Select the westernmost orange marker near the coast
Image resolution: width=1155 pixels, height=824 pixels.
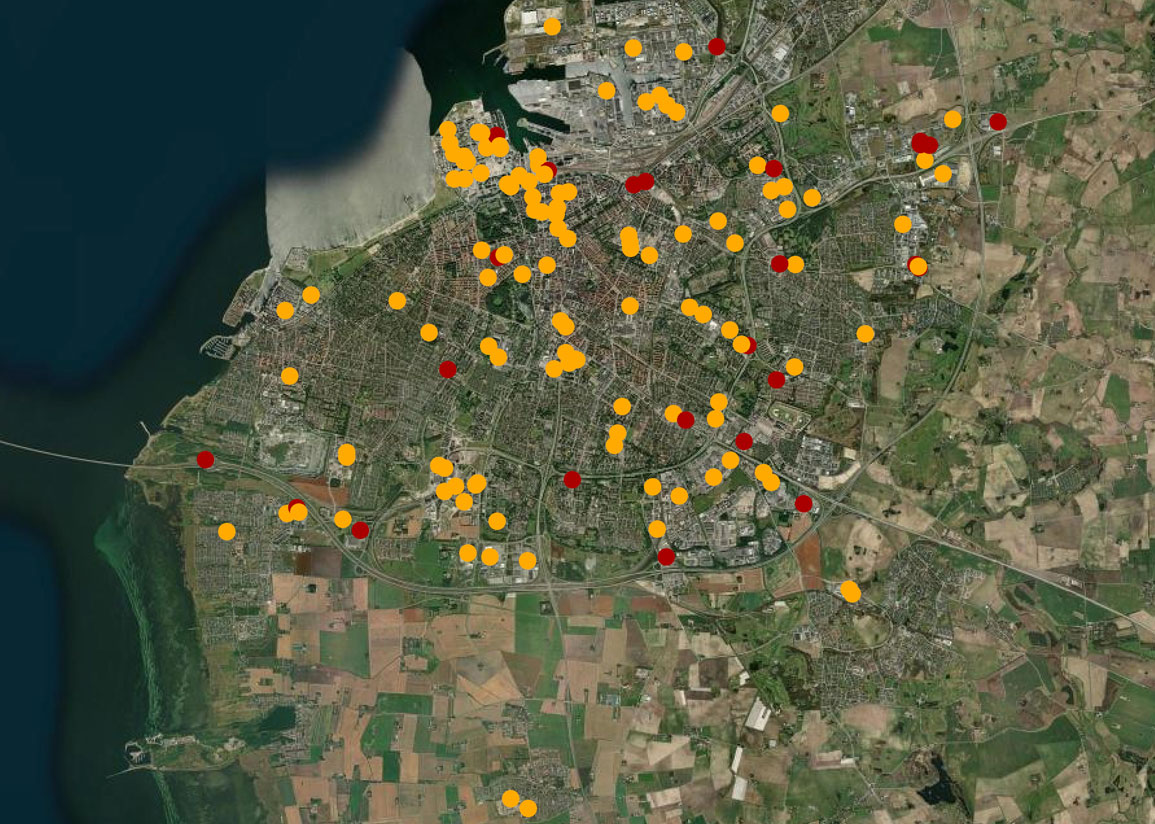(227, 531)
